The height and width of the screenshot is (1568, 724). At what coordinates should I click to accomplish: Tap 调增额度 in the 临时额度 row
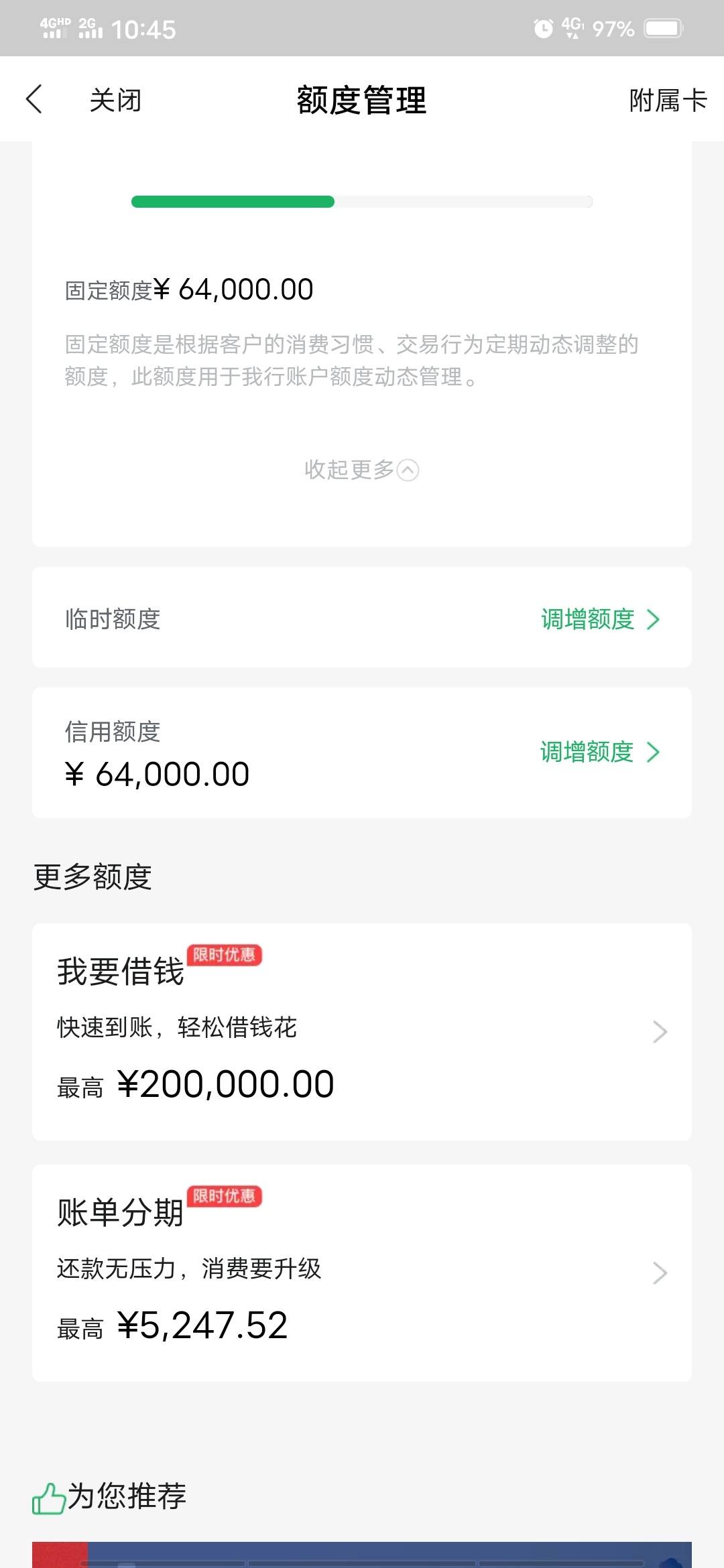pos(588,619)
